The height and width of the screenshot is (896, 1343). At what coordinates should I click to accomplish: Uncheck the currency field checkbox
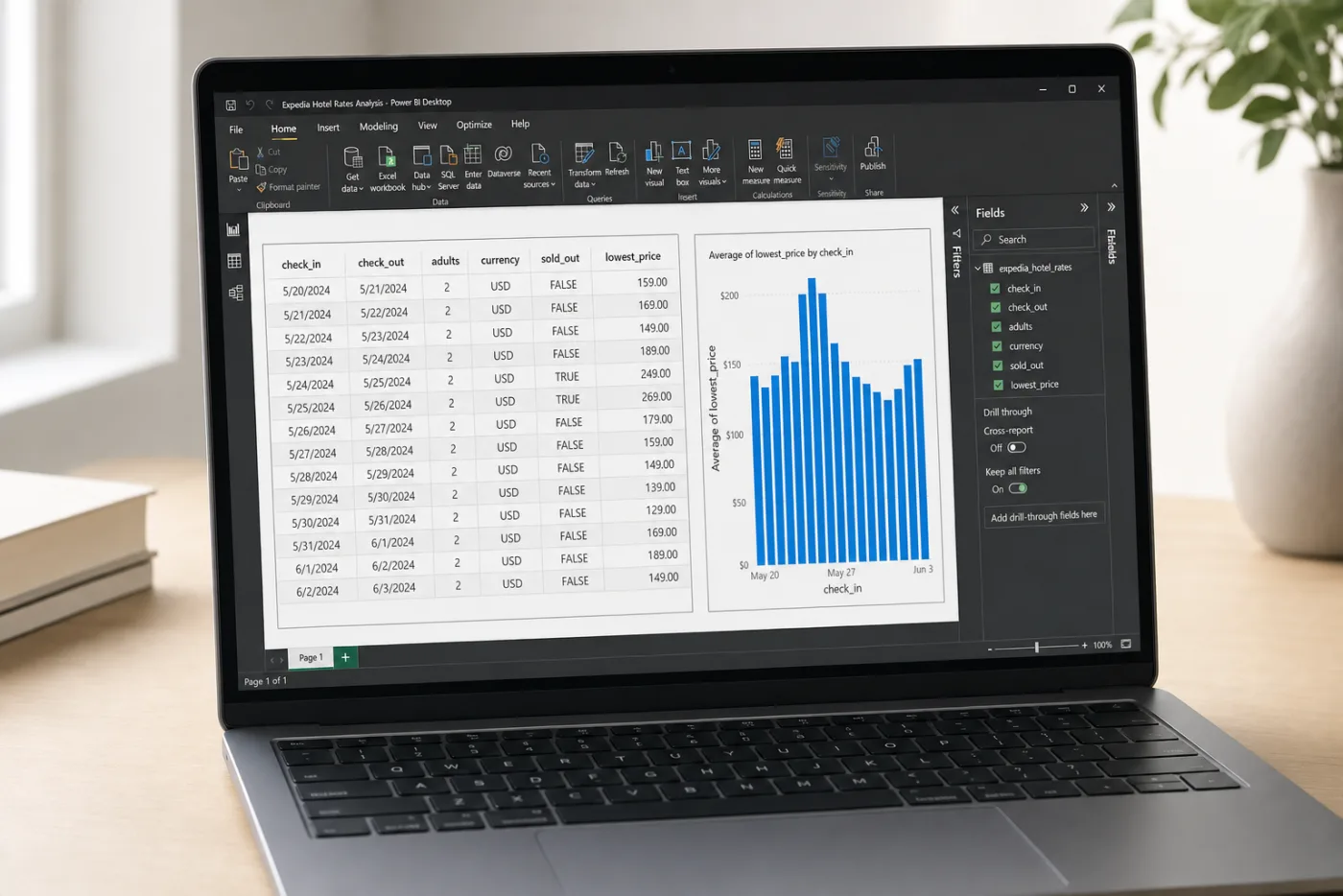tap(998, 346)
